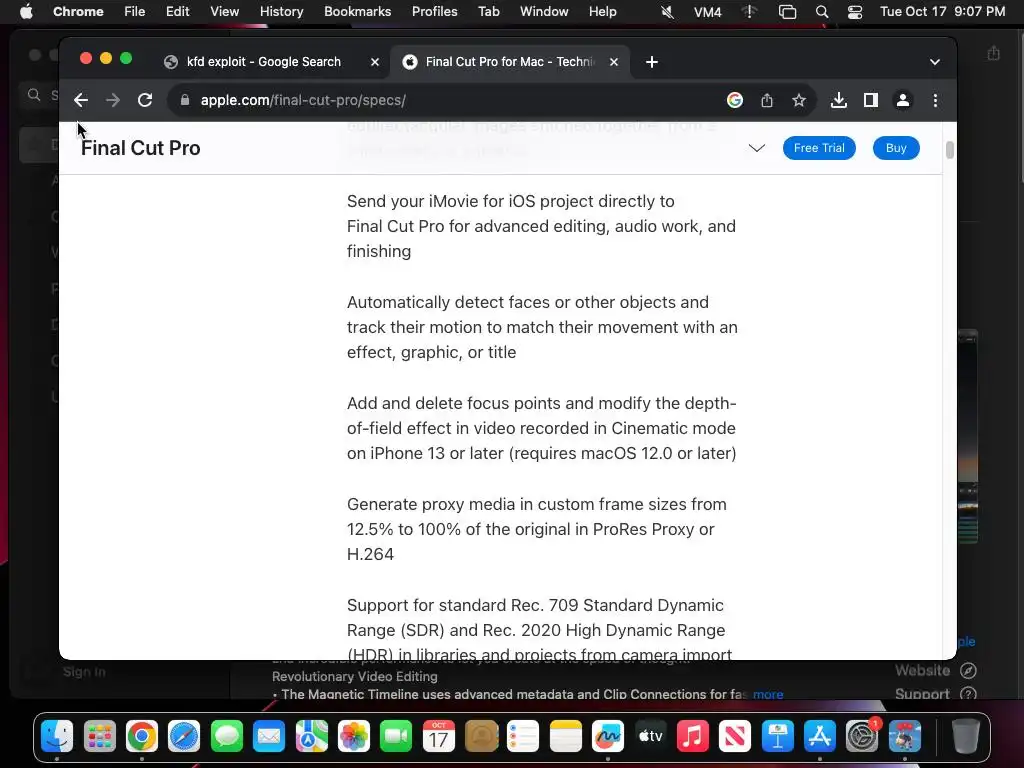The width and height of the screenshot is (1024, 768).
Task: Click the muted sound icon in menu bar
Action: tap(667, 12)
